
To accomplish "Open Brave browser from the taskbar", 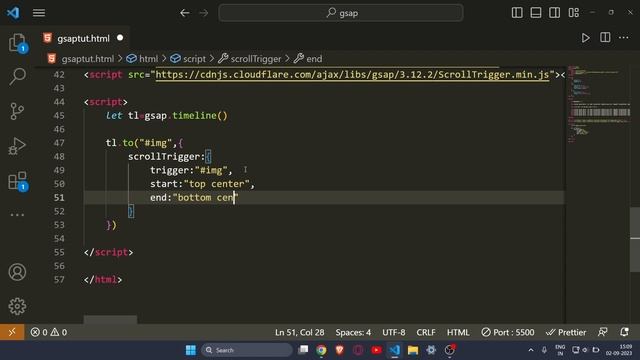I will click(x=340, y=350).
